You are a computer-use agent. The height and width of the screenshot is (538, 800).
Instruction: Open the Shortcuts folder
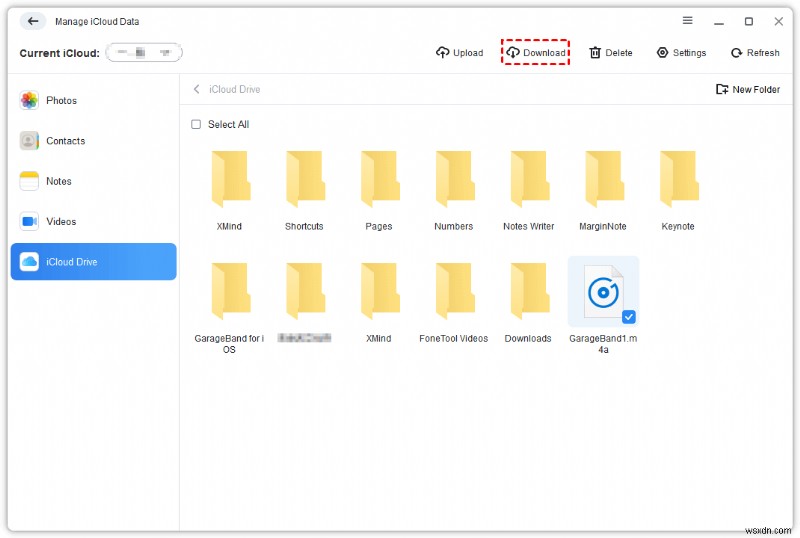pyautogui.click(x=305, y=179)
